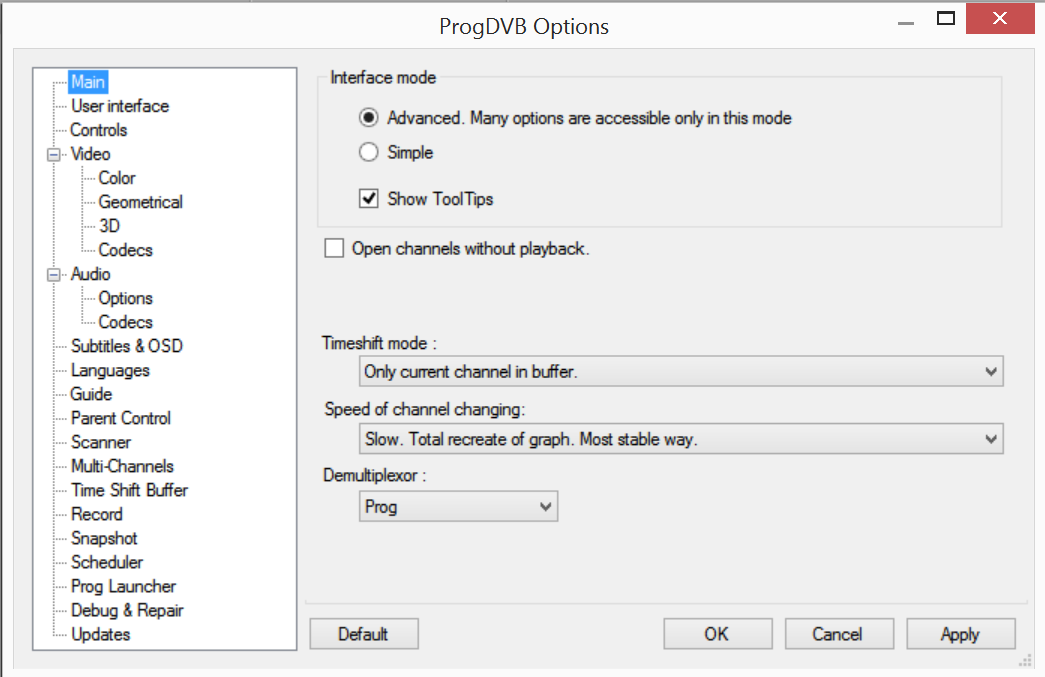This screenshot has height=677, width=1045.
Task: Select Parent Control in the tree
Action: pyautogui.click(x=120, y=418)
